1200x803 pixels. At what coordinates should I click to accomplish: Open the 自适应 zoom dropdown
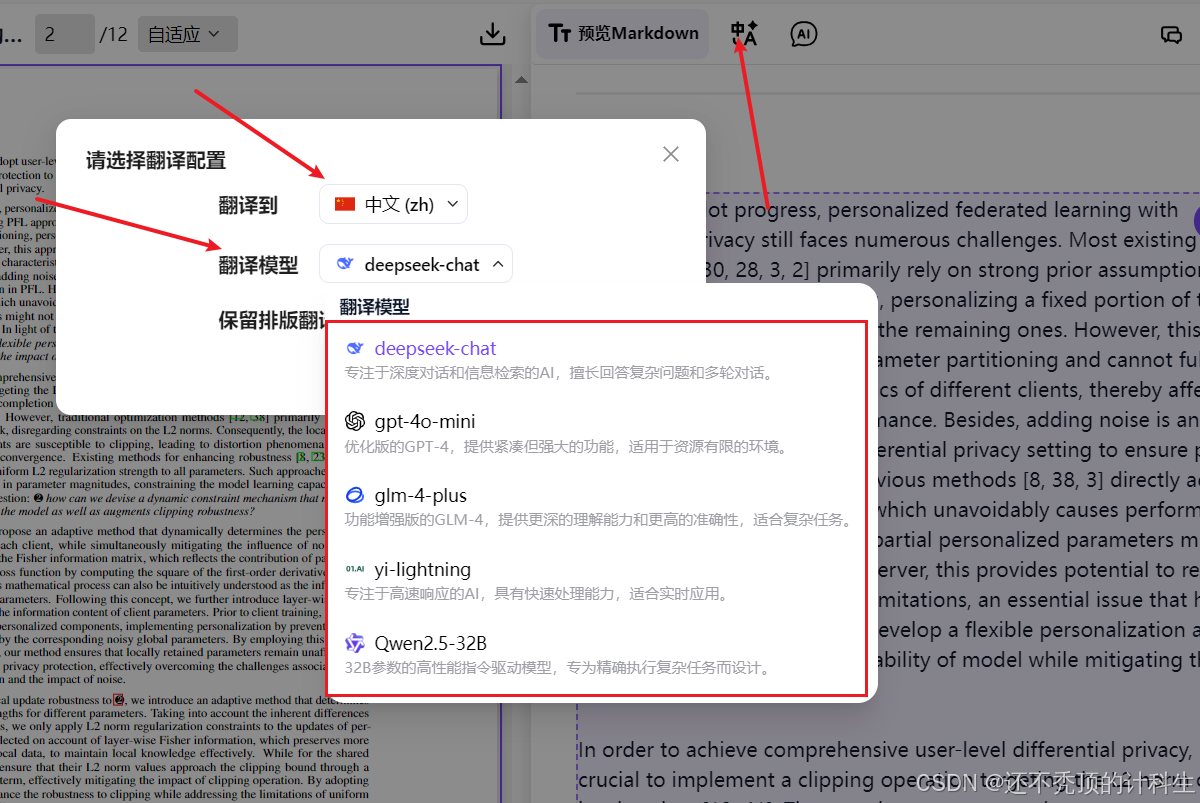pos(188,34)
